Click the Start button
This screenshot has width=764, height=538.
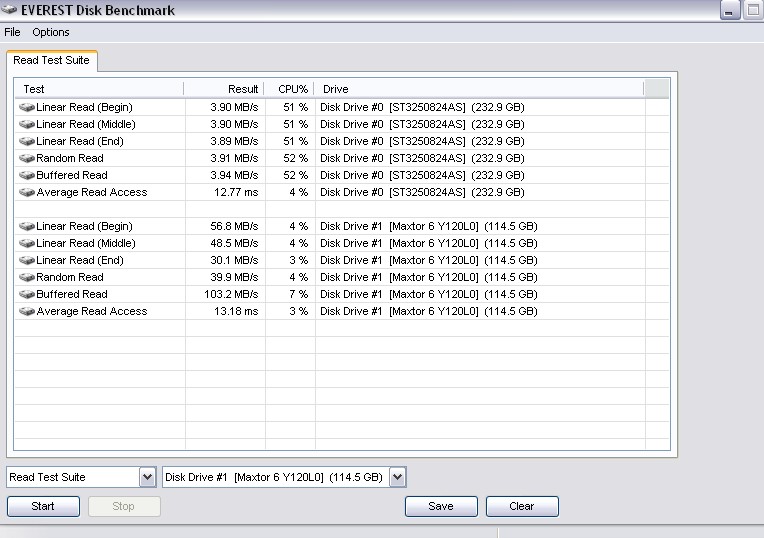coord(43,506)
